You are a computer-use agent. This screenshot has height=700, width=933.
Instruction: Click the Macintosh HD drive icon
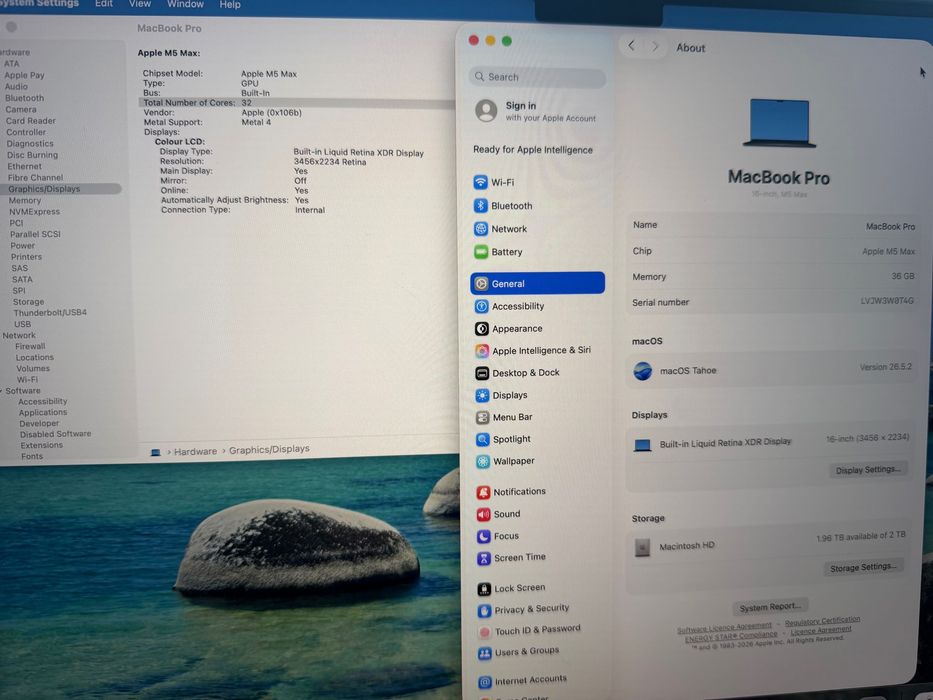[x=643, y=547]
